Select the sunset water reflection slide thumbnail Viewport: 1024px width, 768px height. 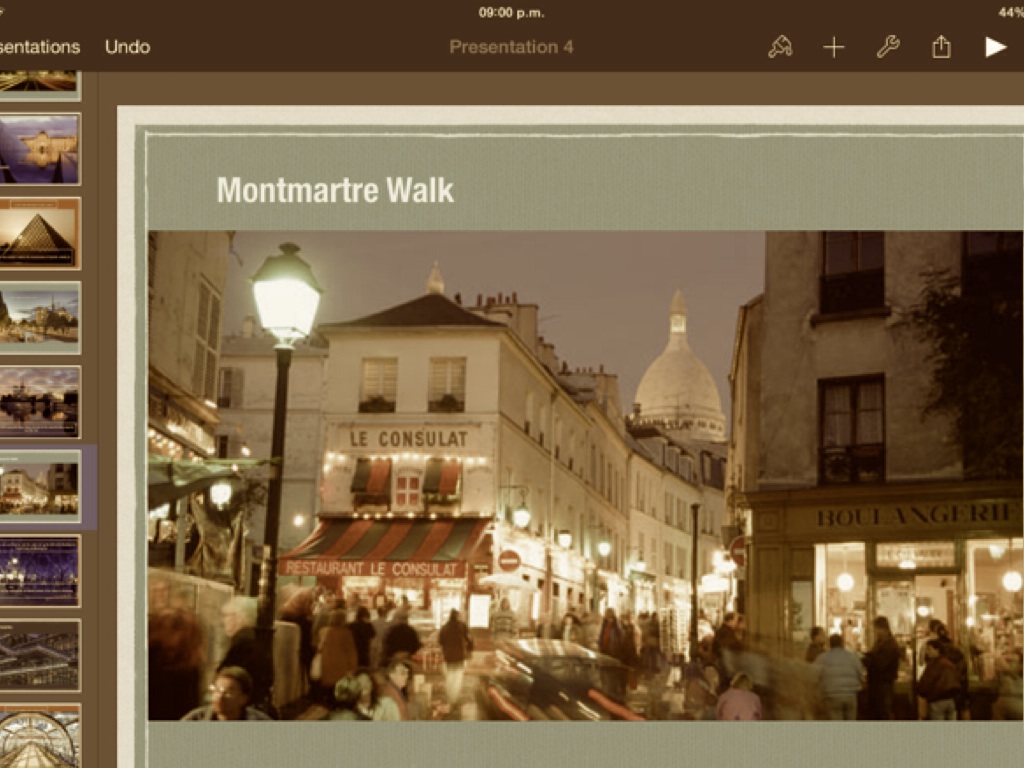pos(40,401)
